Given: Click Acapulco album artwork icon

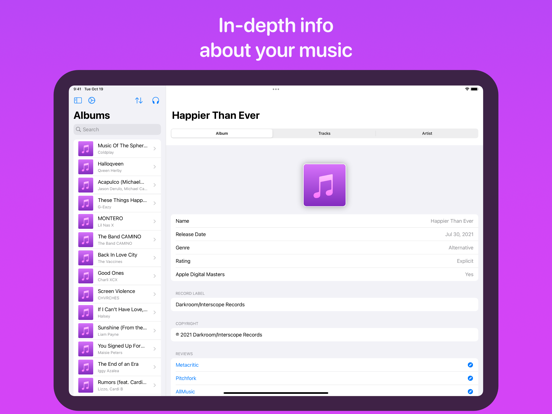Looking at the screenshot, I should point(86,185).
